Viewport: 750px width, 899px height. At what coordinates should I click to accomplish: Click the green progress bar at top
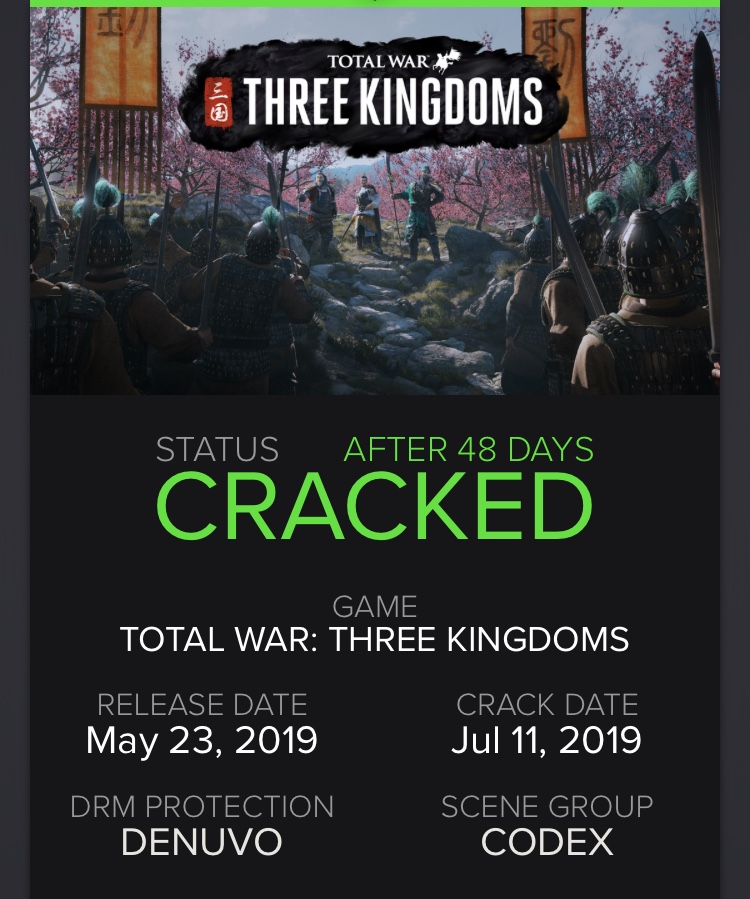tap(375, 3)
